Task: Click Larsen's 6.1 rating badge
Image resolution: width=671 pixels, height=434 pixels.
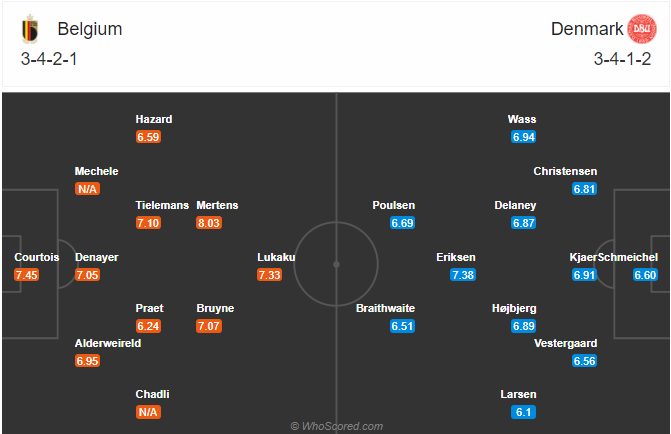Action: point(523,412)
